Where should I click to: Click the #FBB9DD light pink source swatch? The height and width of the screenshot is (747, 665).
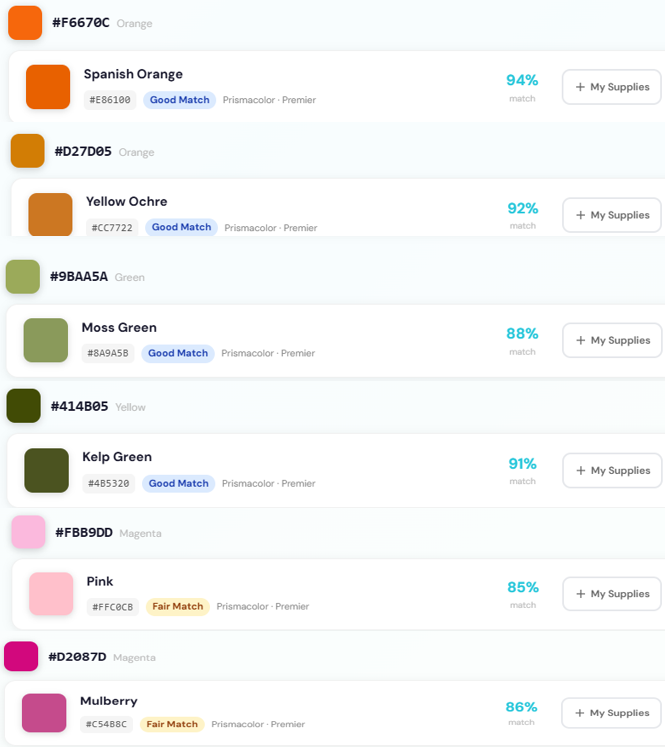tap(28, 532)
